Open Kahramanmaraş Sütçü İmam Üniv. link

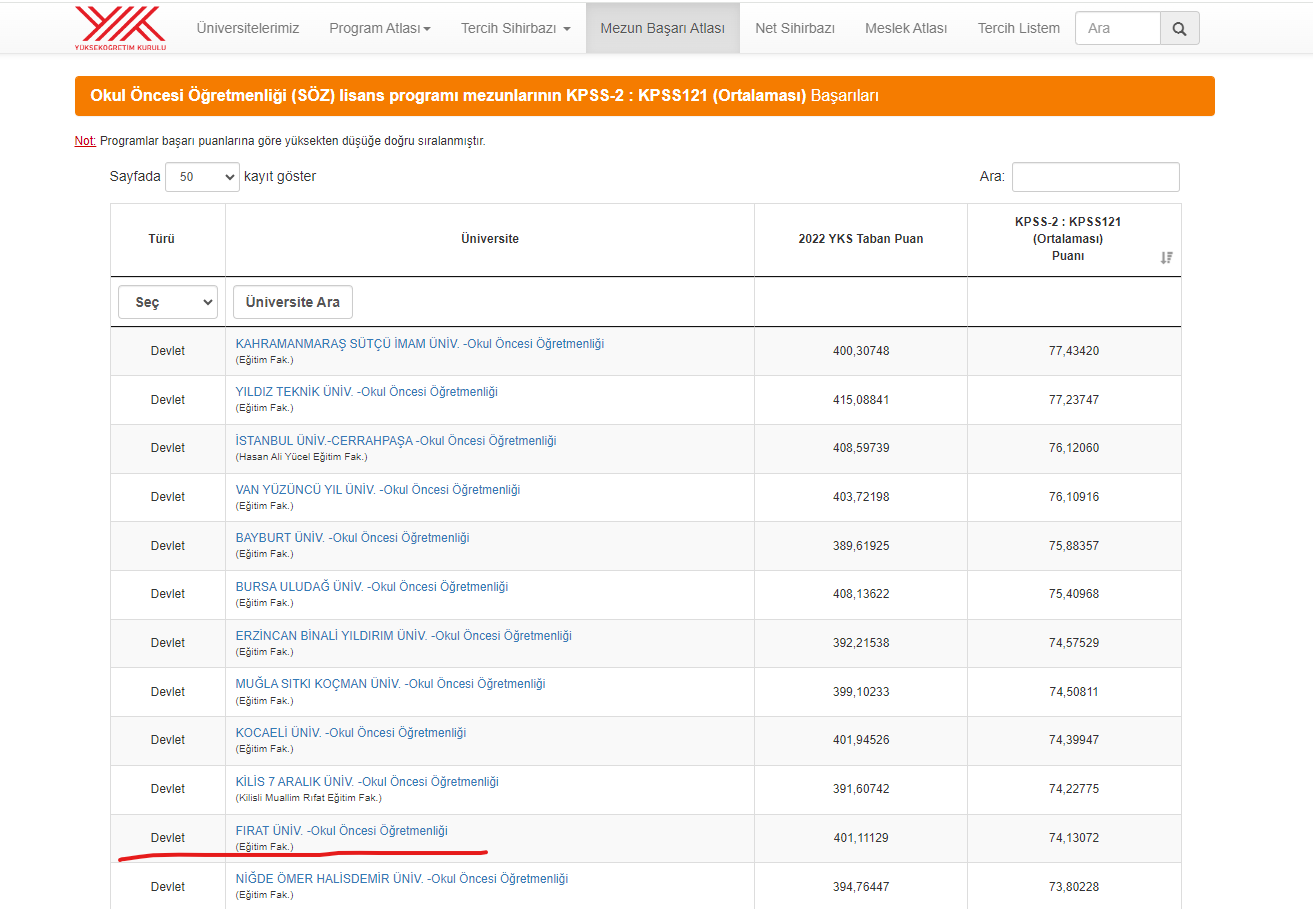point(420,343)
